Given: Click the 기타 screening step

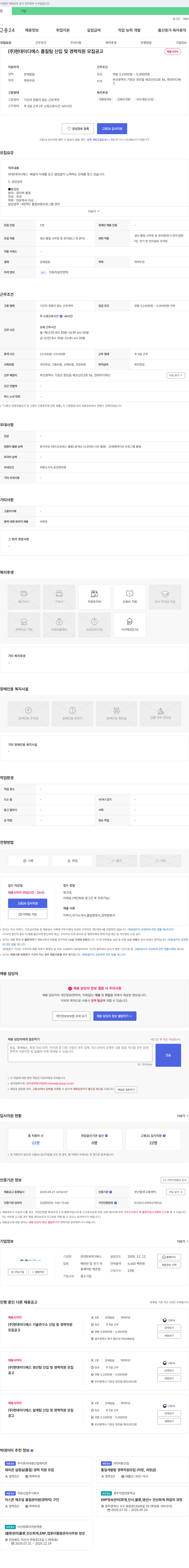Looking at the screenshot, I should coord(160,861).
